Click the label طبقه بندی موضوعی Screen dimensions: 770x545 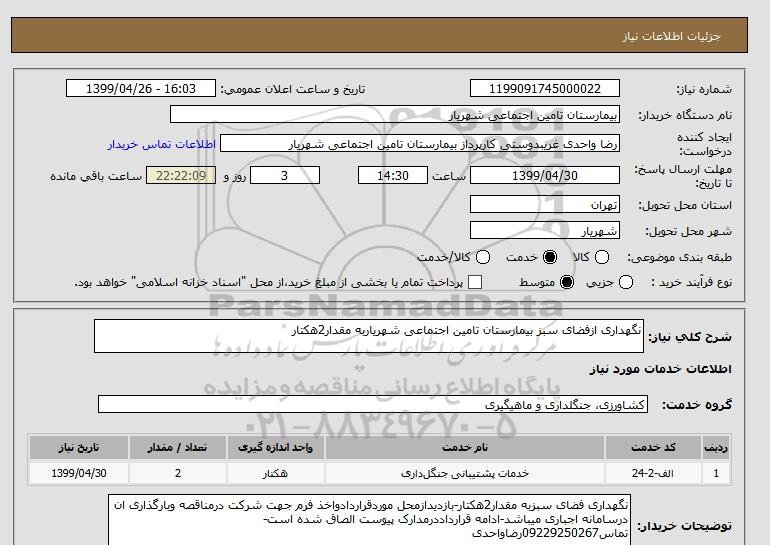[679, 257]
